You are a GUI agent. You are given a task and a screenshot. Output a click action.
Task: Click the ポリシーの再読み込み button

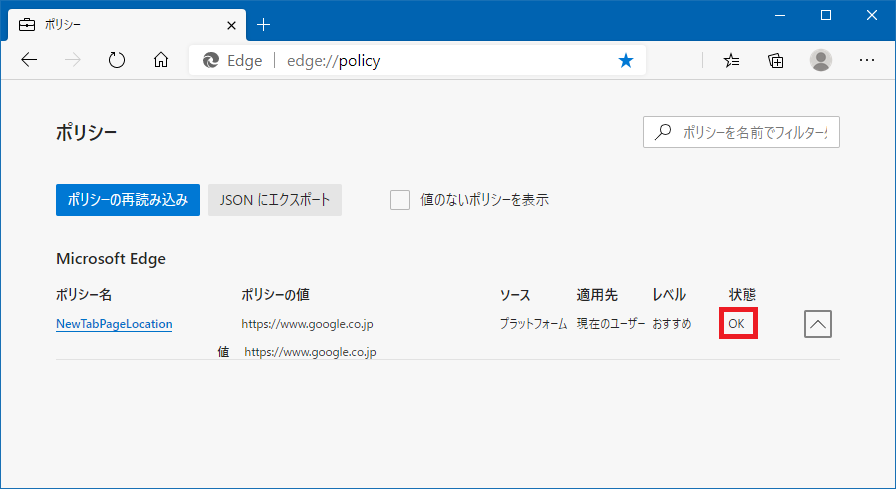(x=128, y=200)
